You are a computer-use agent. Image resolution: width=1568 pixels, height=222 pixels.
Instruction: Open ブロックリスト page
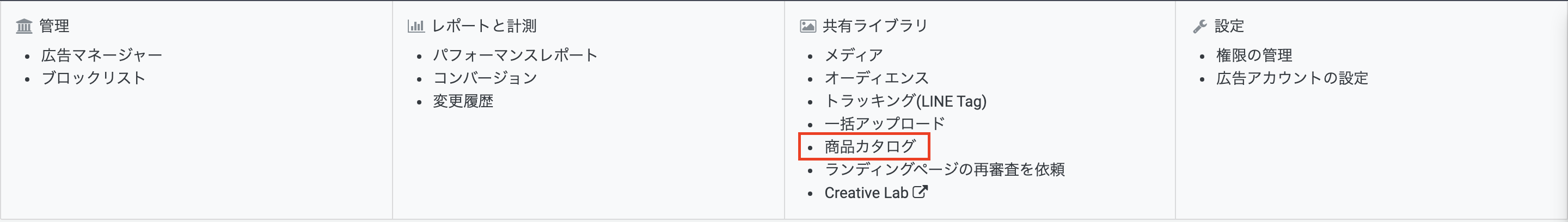pos(93,78)
